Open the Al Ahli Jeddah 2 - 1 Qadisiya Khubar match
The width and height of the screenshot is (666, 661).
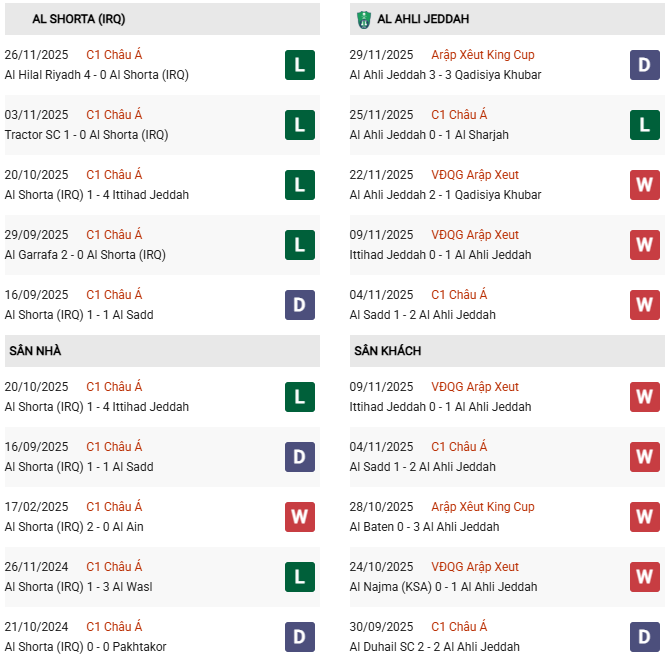(x=445, y=195)
